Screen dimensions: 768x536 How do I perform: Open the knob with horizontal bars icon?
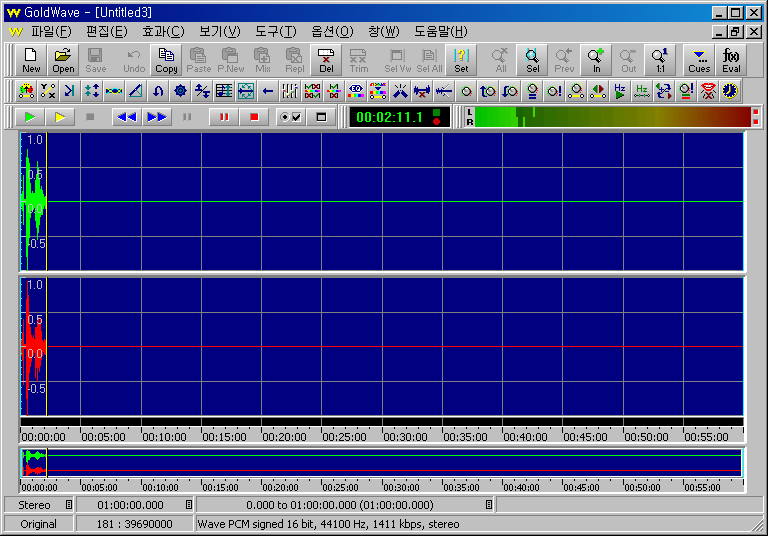(x=532, y=91)
